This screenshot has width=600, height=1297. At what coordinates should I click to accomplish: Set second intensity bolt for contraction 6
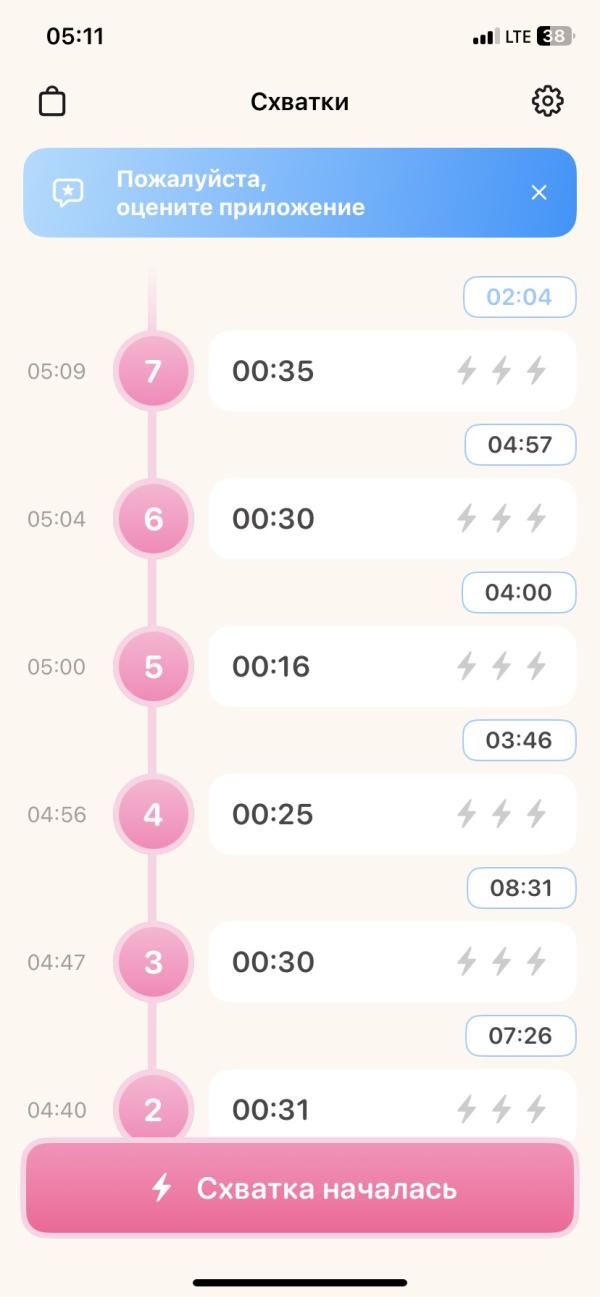[x=502, y=518]
